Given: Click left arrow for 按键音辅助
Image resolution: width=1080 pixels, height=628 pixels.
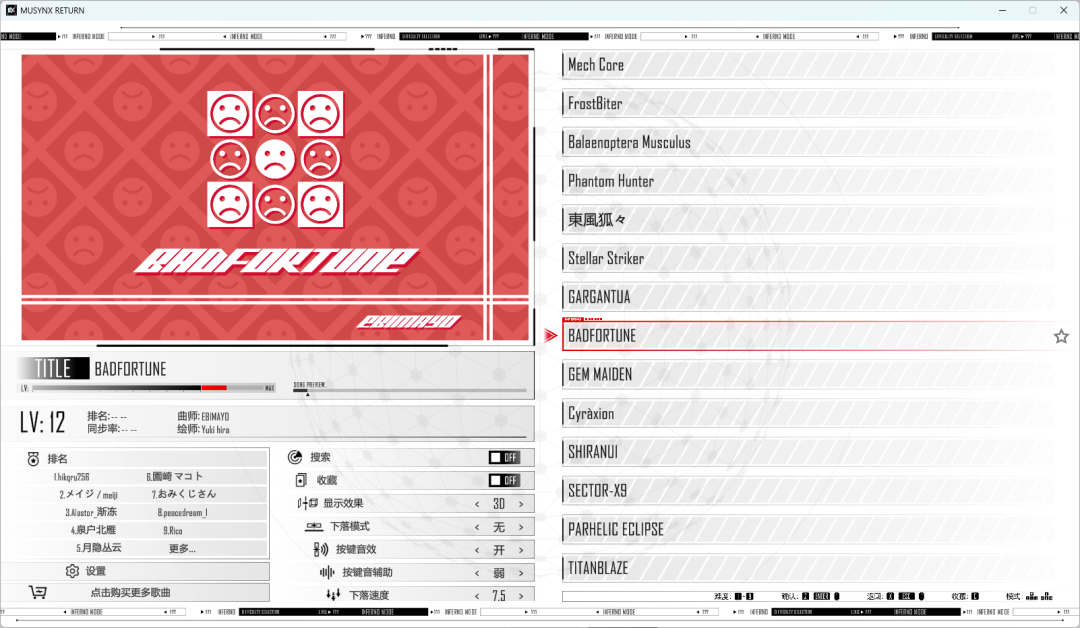Looking at the screenshot, I should 477,573.
